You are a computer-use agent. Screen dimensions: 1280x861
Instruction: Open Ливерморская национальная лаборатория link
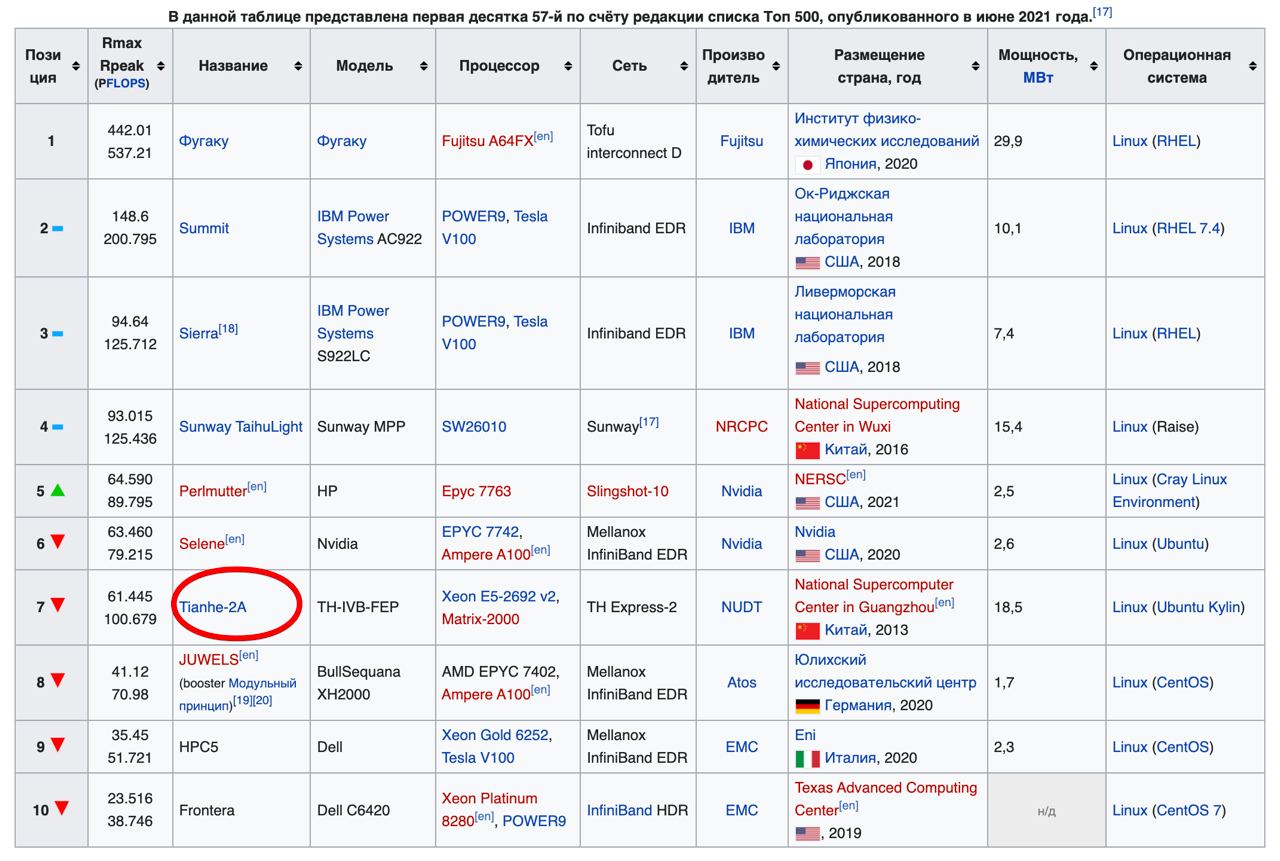click(x=845, y=315)
